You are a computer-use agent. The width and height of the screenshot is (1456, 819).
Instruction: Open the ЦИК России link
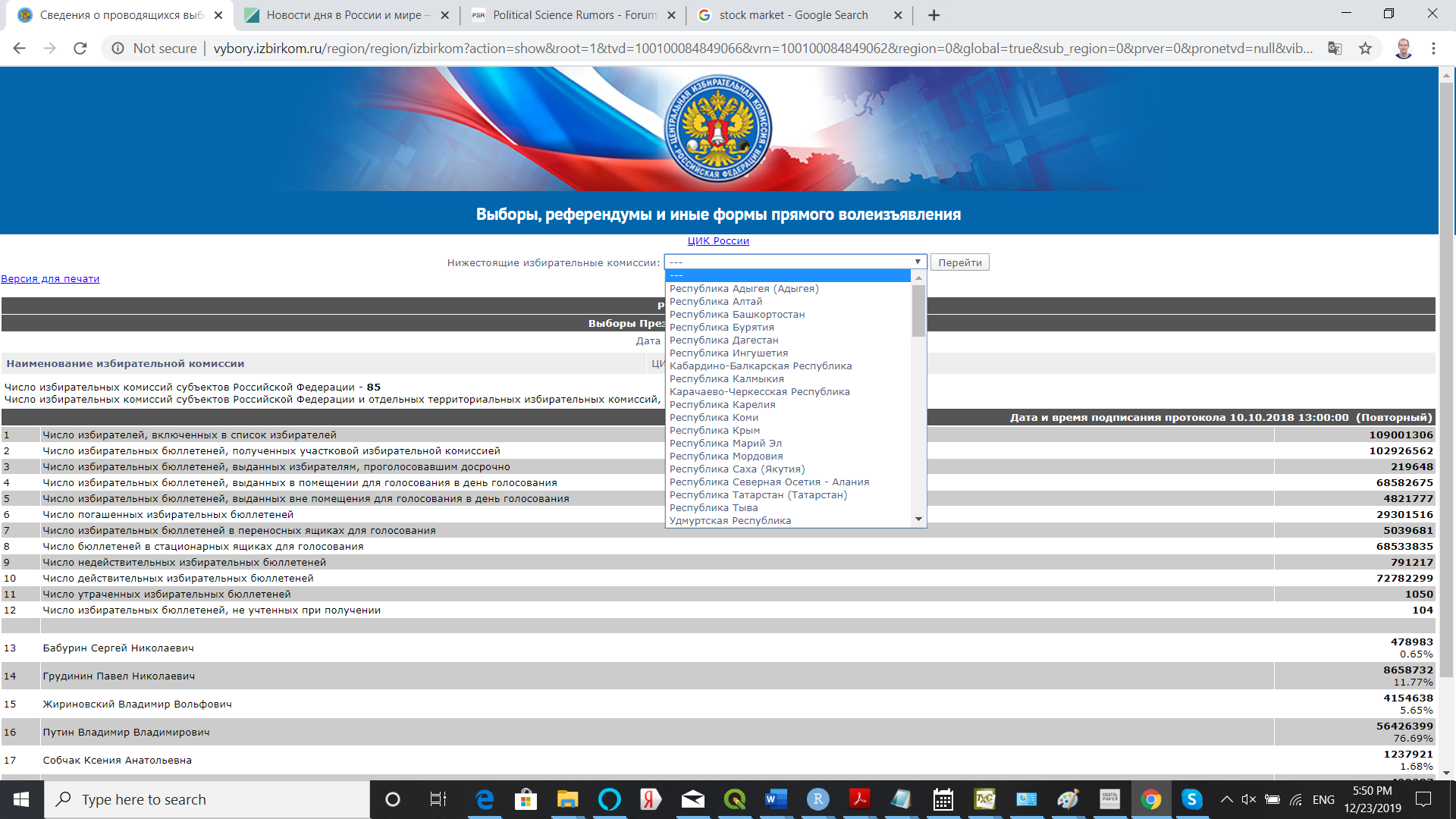pyautogui.click(x=717, y=241)
